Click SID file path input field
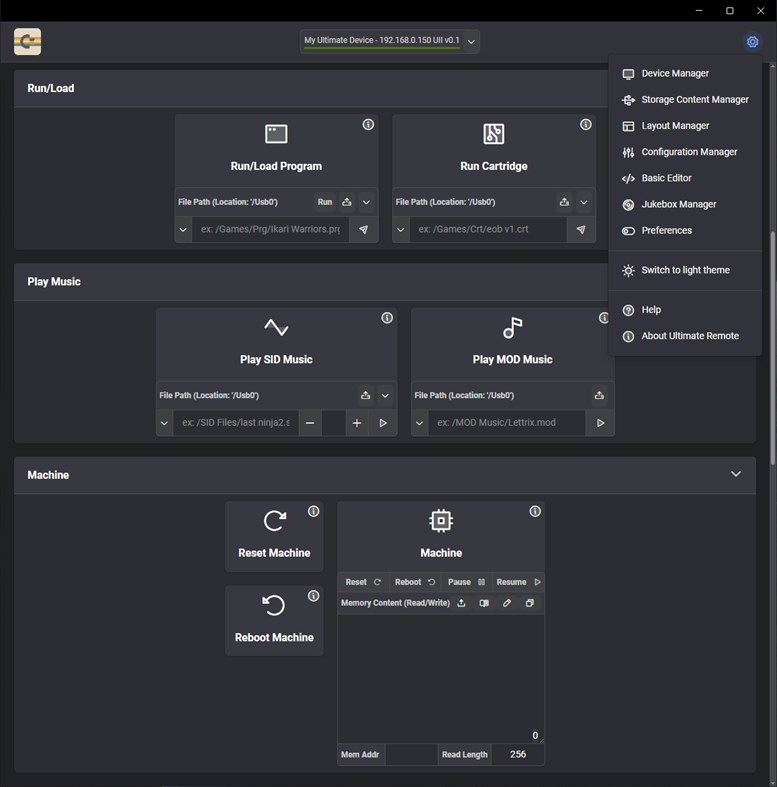Image resolution: width=777 pixels, height=787 pixels. [x=236, y=423]
